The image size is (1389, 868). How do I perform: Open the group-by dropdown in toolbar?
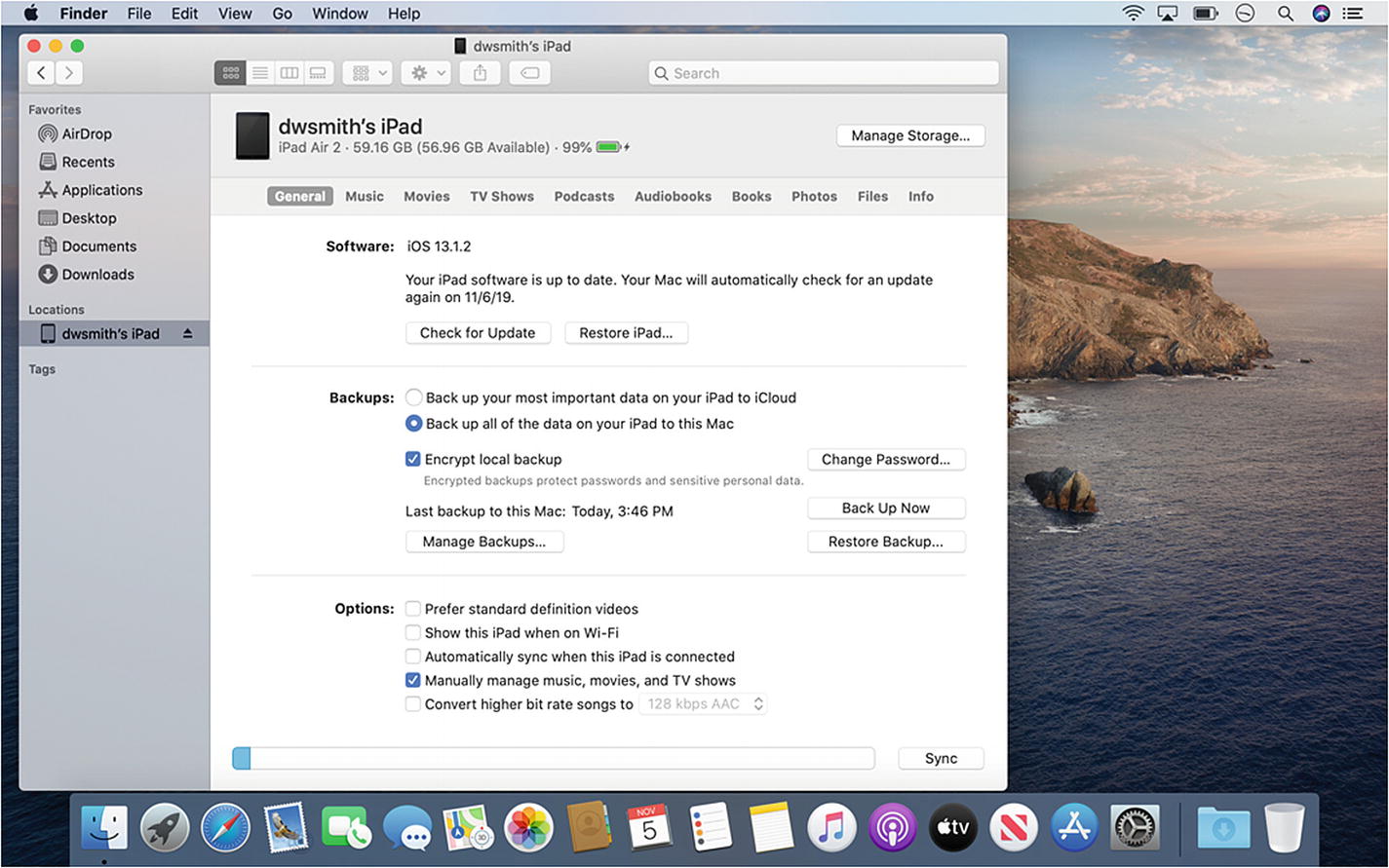367,73
